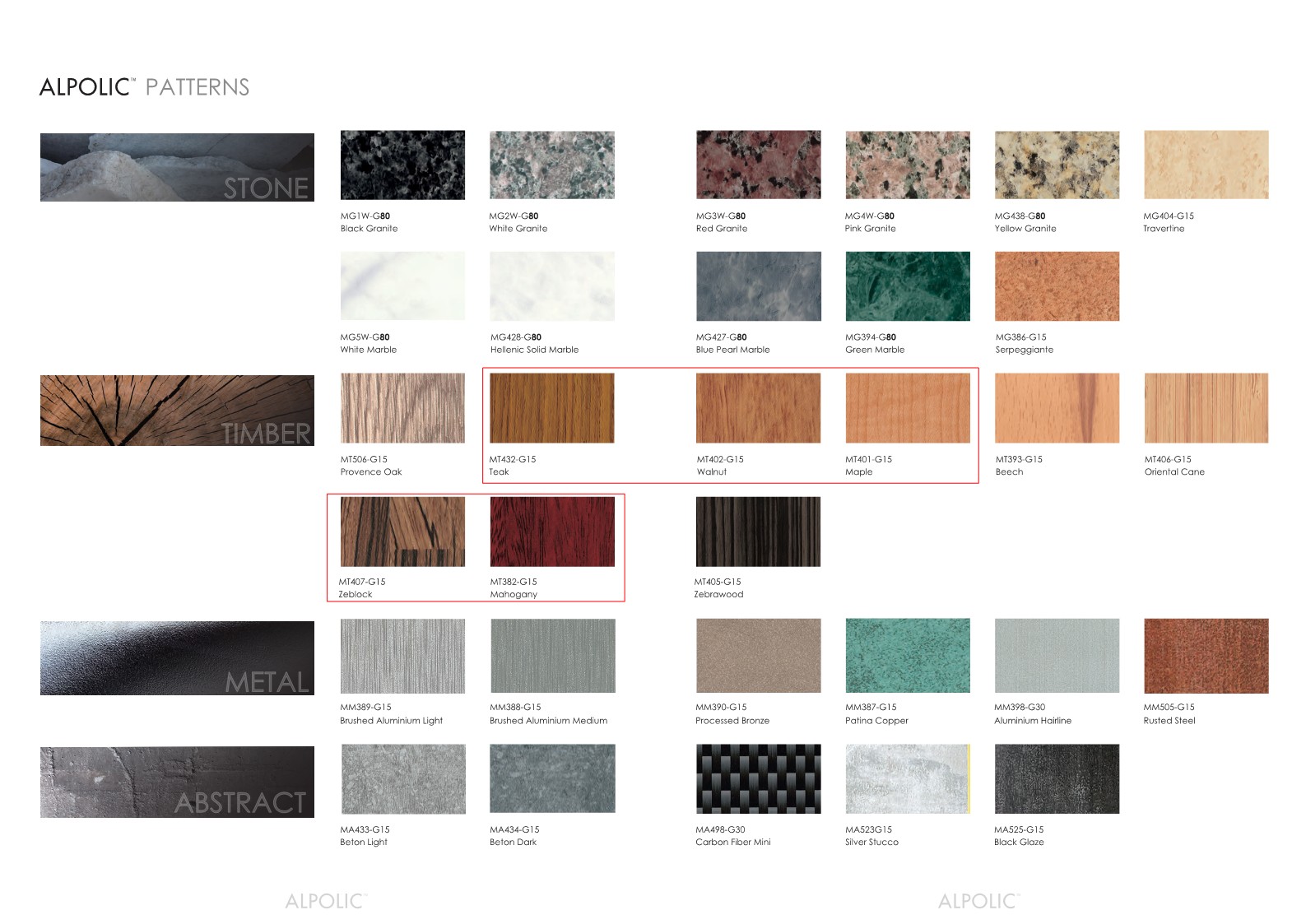The height and width of the screenshot is (924, 1306).
Task: Click the code text 'MG3W-G80'
Action: (722, 216)
